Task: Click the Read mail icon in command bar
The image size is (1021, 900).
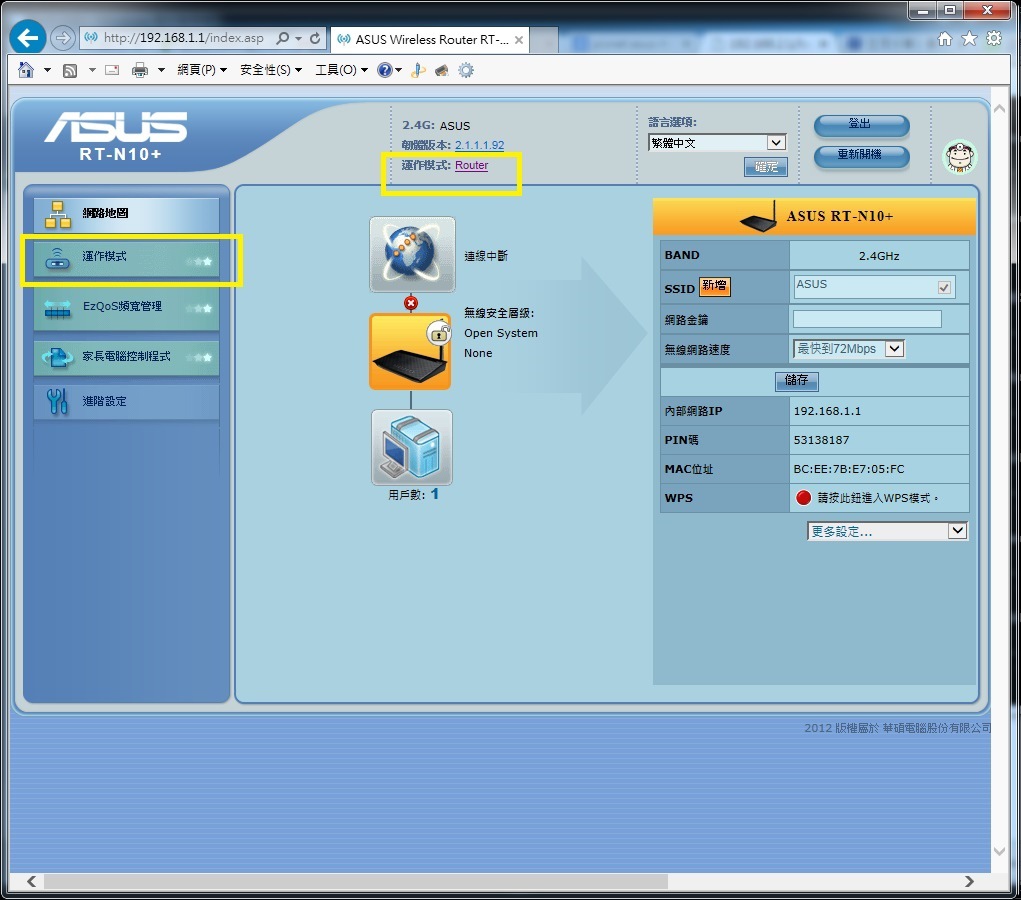Action: pyautogui.click(x=112, y=70)
